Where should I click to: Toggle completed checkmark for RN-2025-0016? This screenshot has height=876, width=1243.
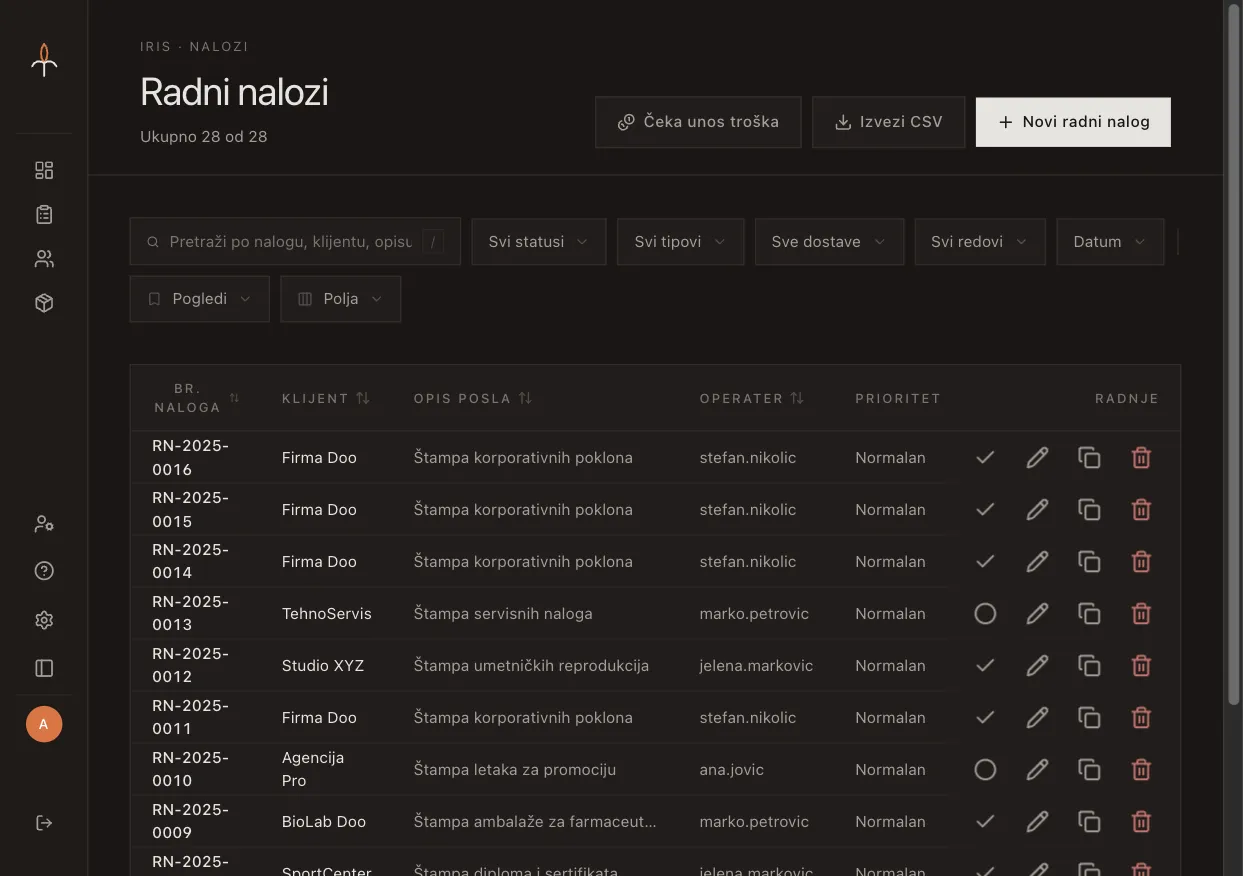pos(985,458)
